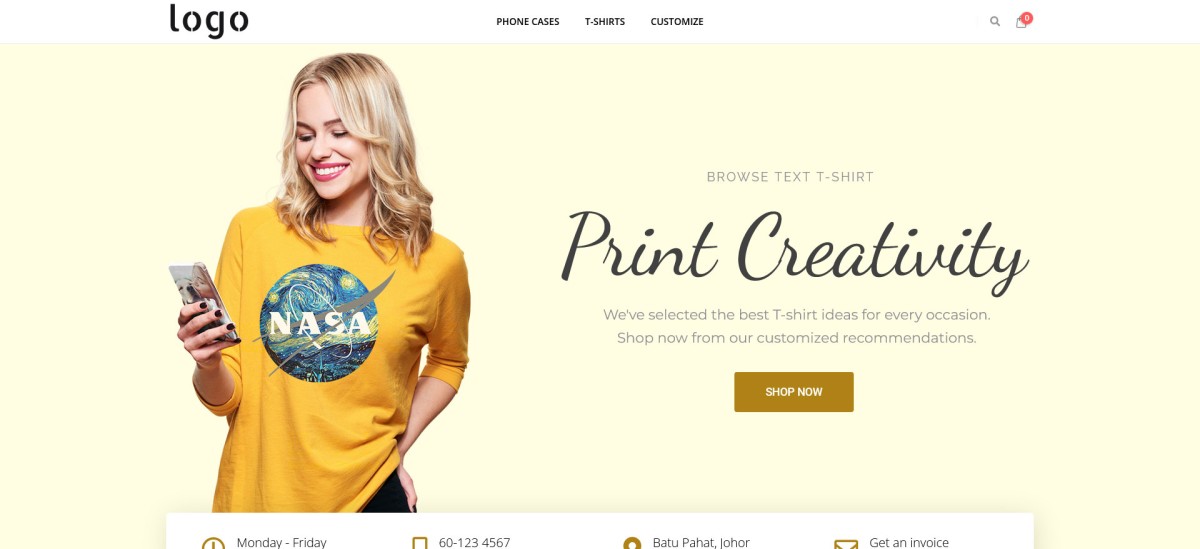Click the Batu Pahat, Johor address text

tap(701, 542)
